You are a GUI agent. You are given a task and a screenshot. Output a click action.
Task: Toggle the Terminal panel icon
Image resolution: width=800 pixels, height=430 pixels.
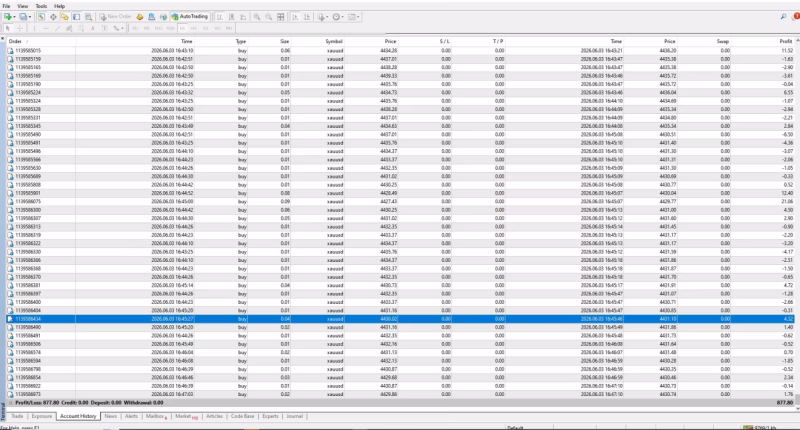point(77,17)
